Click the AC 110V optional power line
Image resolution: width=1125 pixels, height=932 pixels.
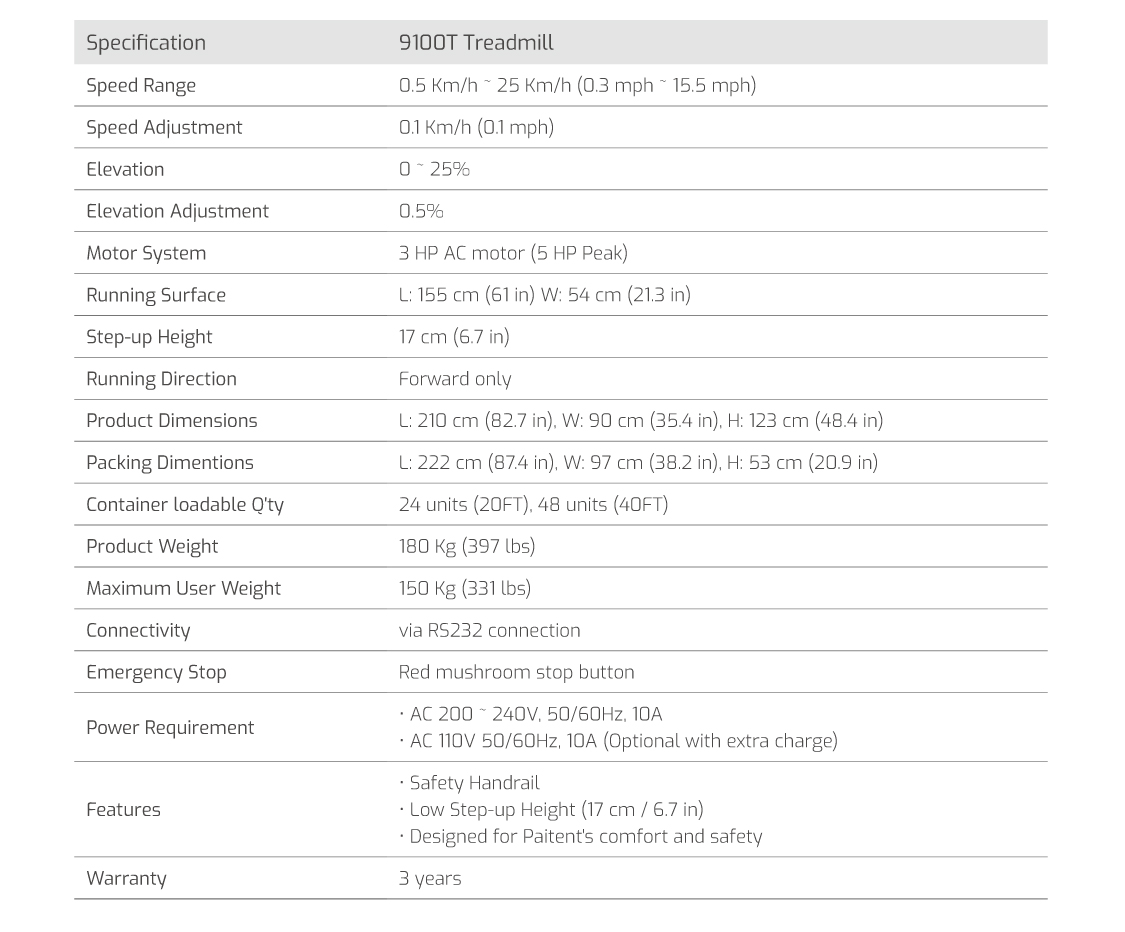(618, 741)
